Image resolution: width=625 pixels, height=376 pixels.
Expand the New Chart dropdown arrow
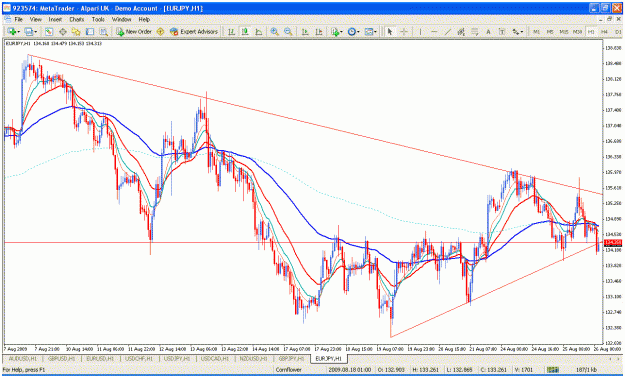point(18,32)
